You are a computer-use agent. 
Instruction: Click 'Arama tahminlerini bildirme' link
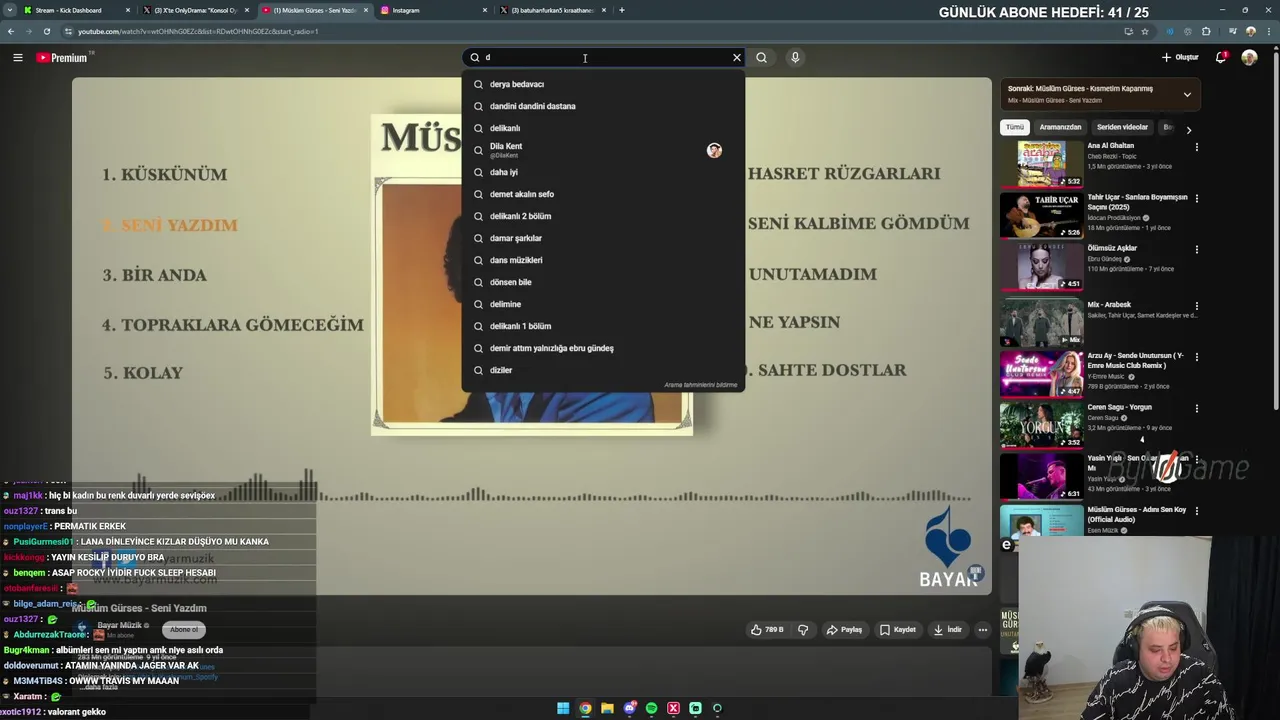pos(700,385)
